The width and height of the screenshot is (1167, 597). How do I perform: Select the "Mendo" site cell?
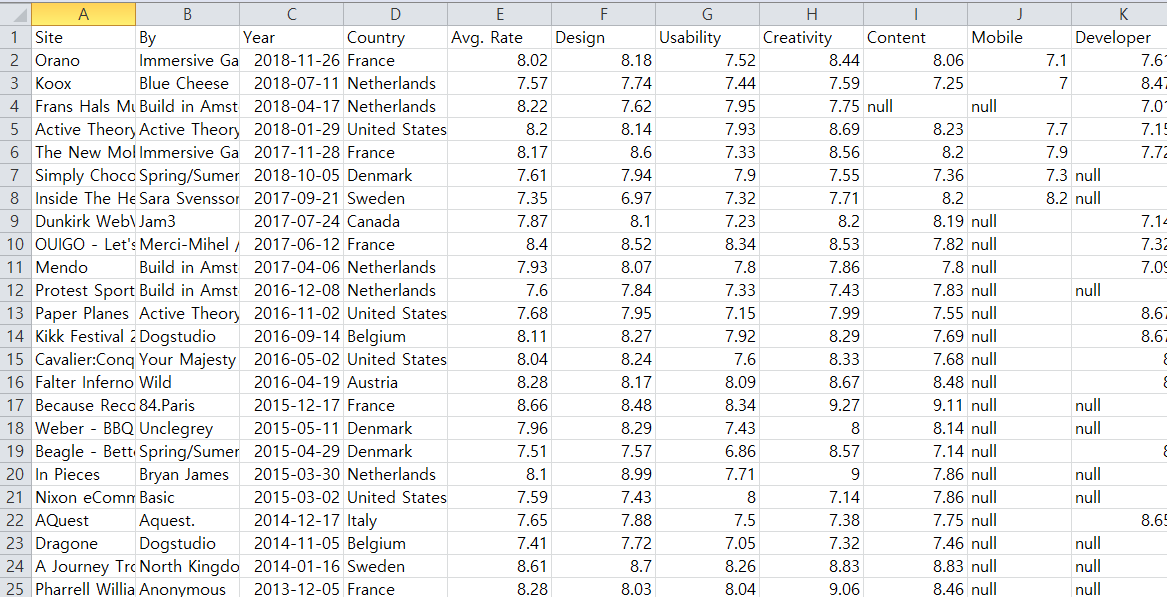coord(83,267)
